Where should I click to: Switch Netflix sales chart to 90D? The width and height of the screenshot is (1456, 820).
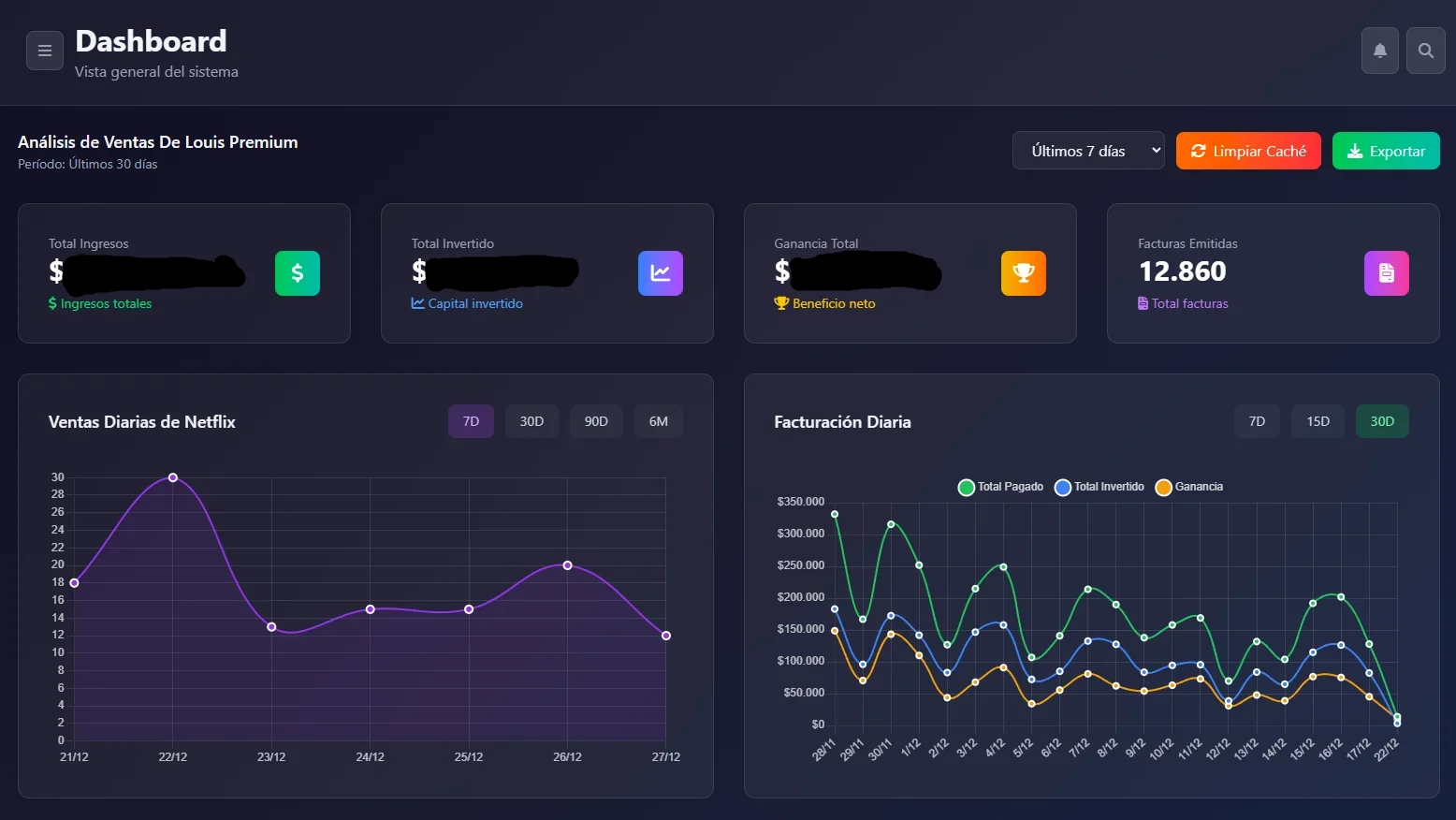pos(596,421)
